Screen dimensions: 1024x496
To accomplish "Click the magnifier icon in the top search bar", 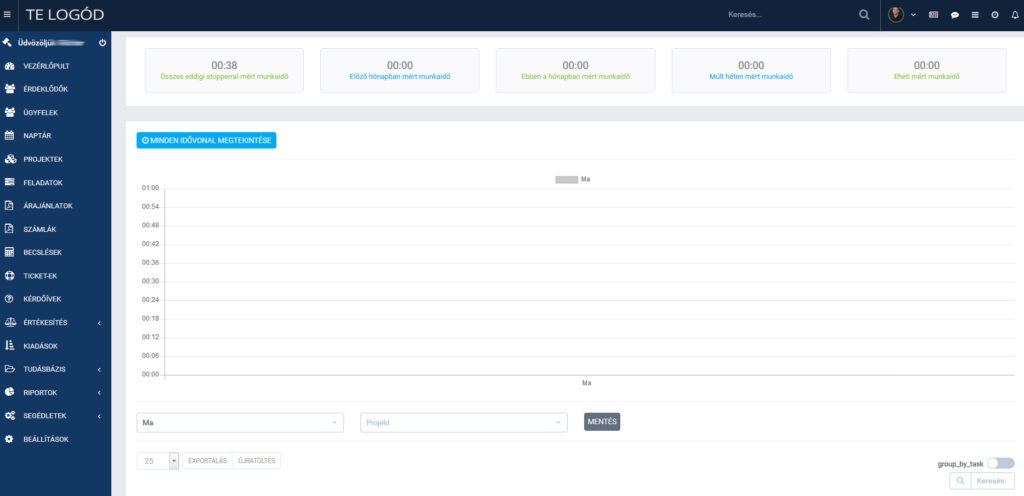I will pos(864,15).
